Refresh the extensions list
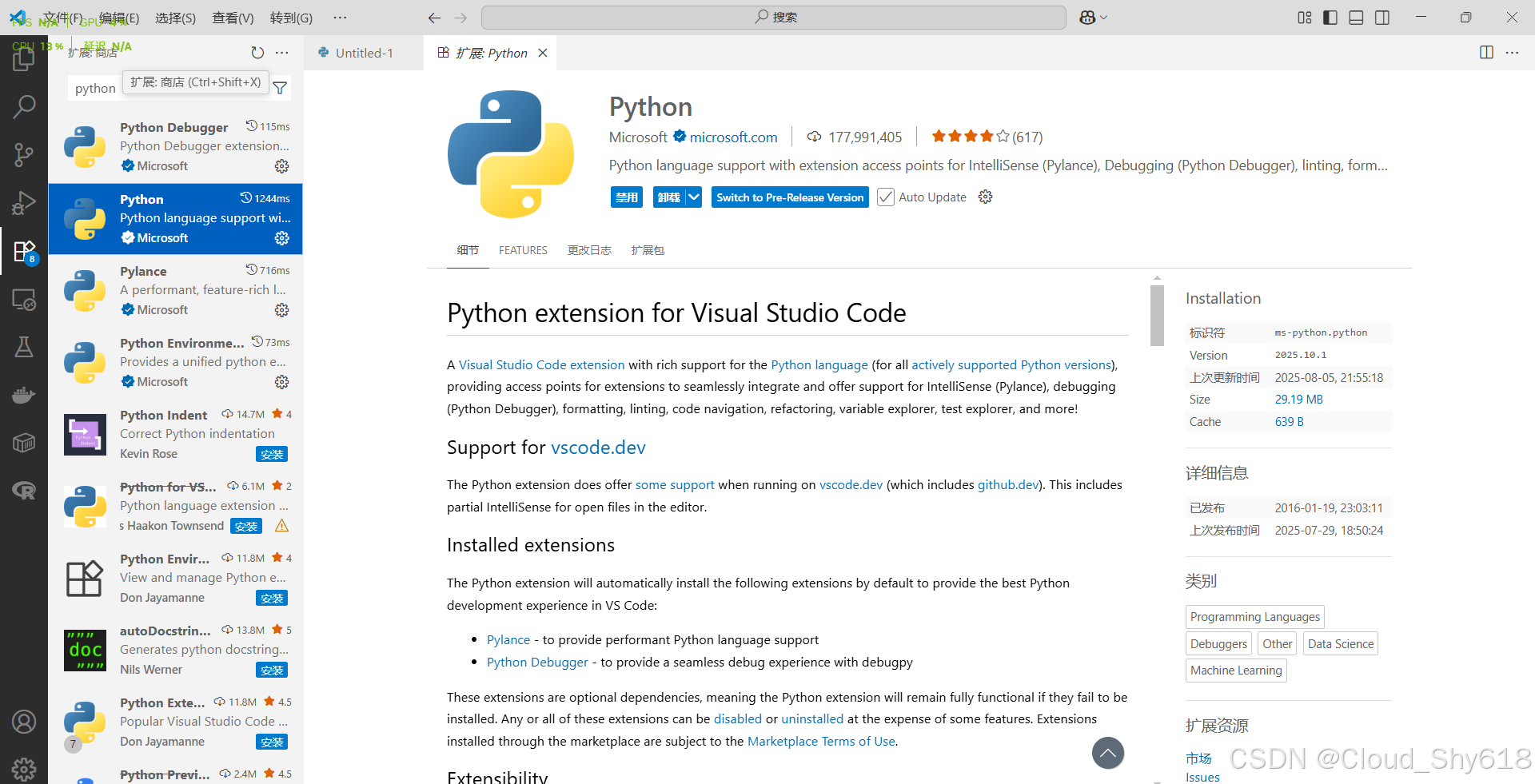The width and height of the screenshot is (1535, 784). point(257,53)
